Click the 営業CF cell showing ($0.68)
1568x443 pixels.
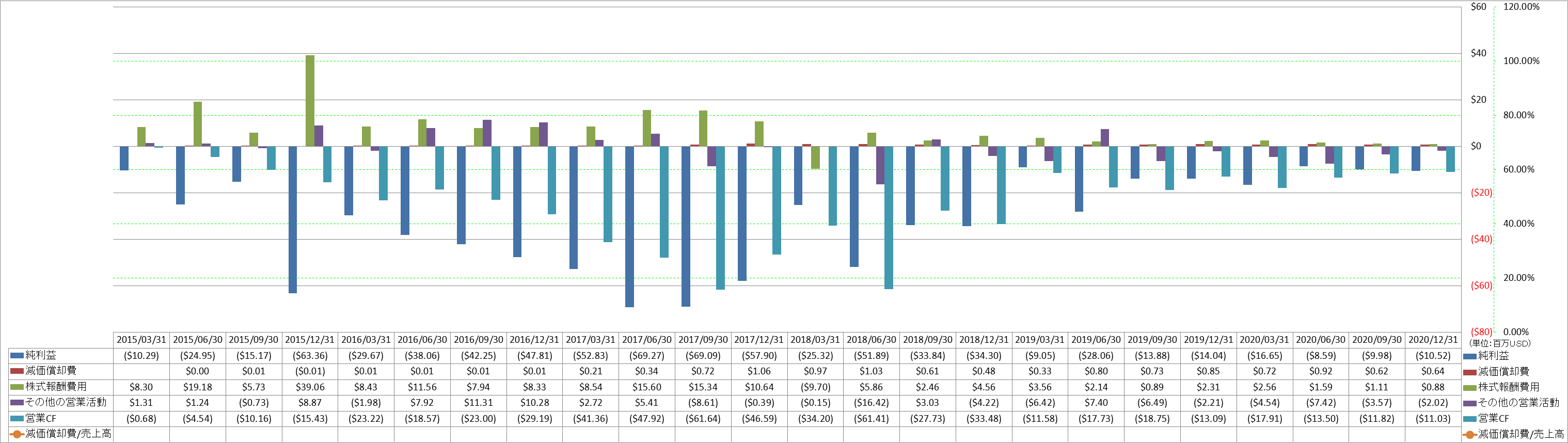(x=141, y=419)
